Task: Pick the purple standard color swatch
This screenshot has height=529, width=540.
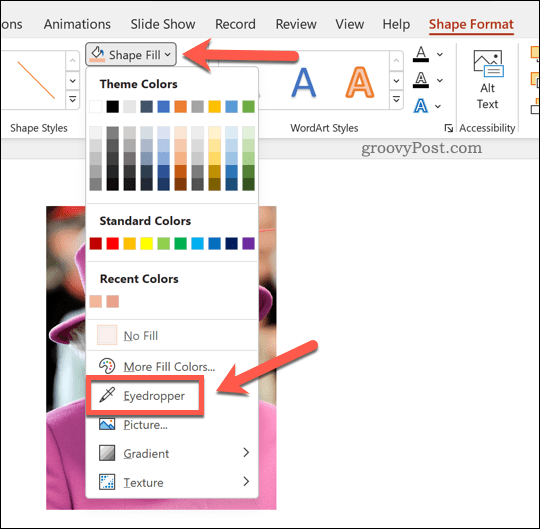Action: [248, 243]
